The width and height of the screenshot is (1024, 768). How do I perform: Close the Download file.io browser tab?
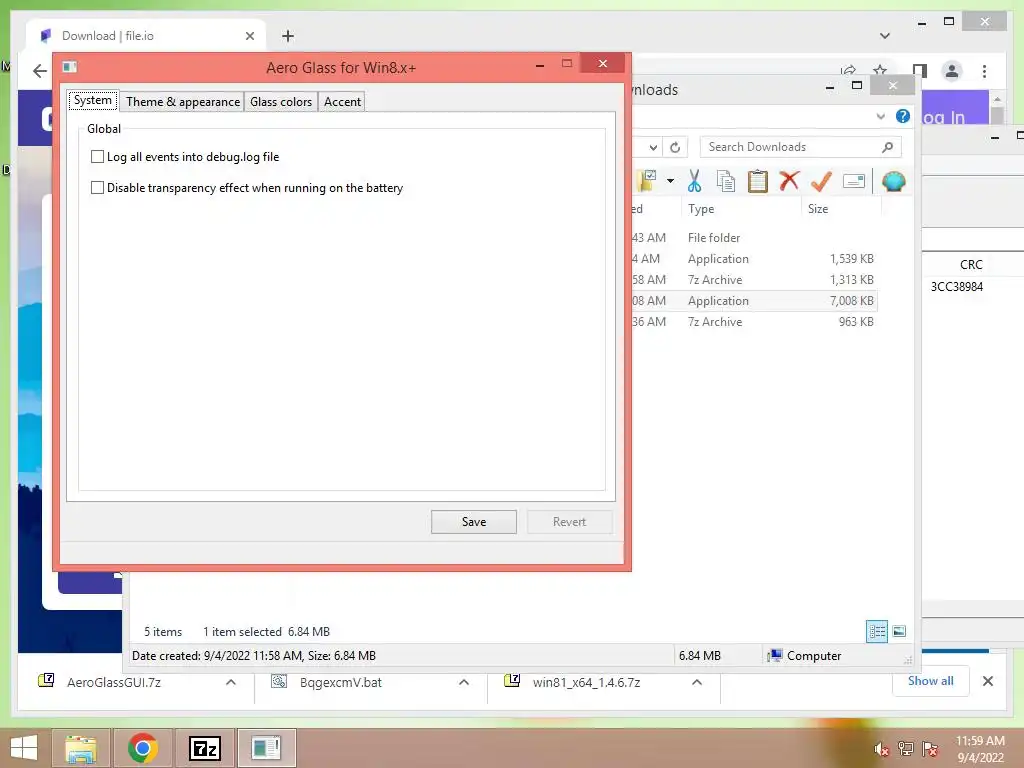pos(249,36)
